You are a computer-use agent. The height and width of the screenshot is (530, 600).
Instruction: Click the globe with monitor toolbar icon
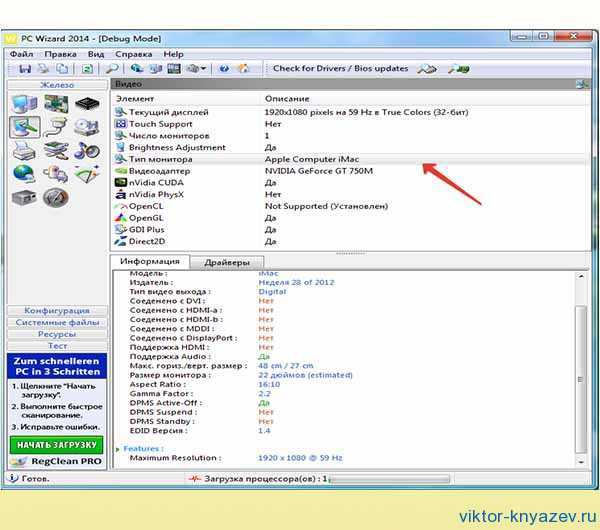(x=137, y=69)
